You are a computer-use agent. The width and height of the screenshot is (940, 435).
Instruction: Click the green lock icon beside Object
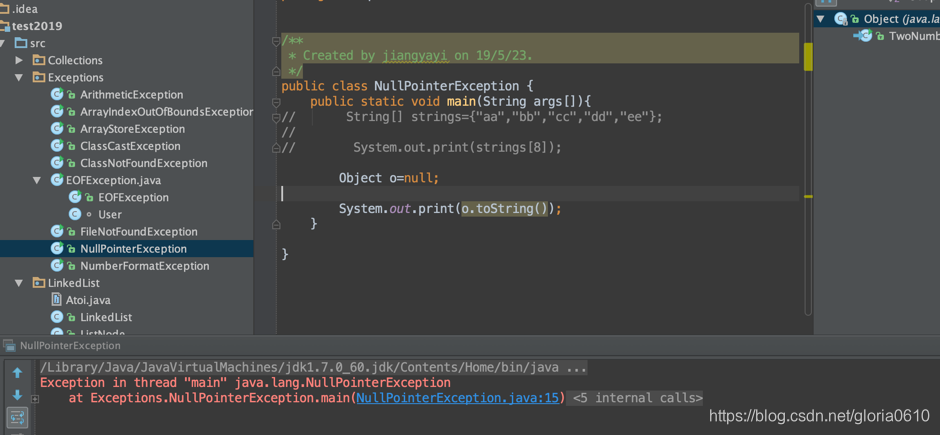coord(855,19)
